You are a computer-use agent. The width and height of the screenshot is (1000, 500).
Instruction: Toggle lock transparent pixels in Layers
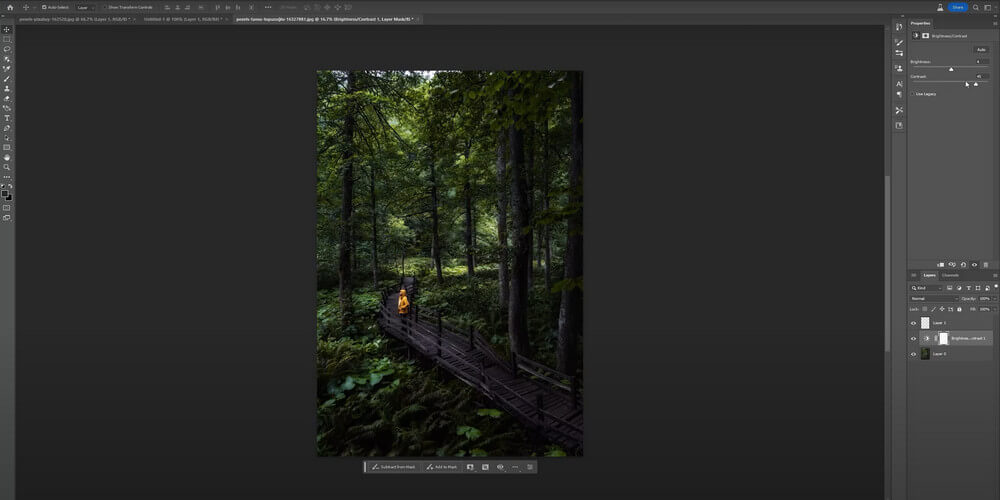[925, 309]
